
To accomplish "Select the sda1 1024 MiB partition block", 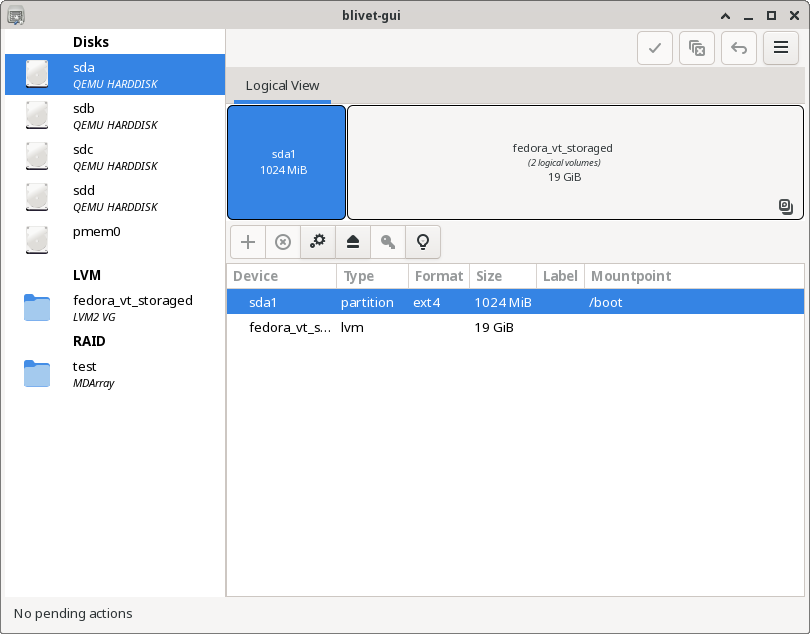I will click(x=286, y=162).
